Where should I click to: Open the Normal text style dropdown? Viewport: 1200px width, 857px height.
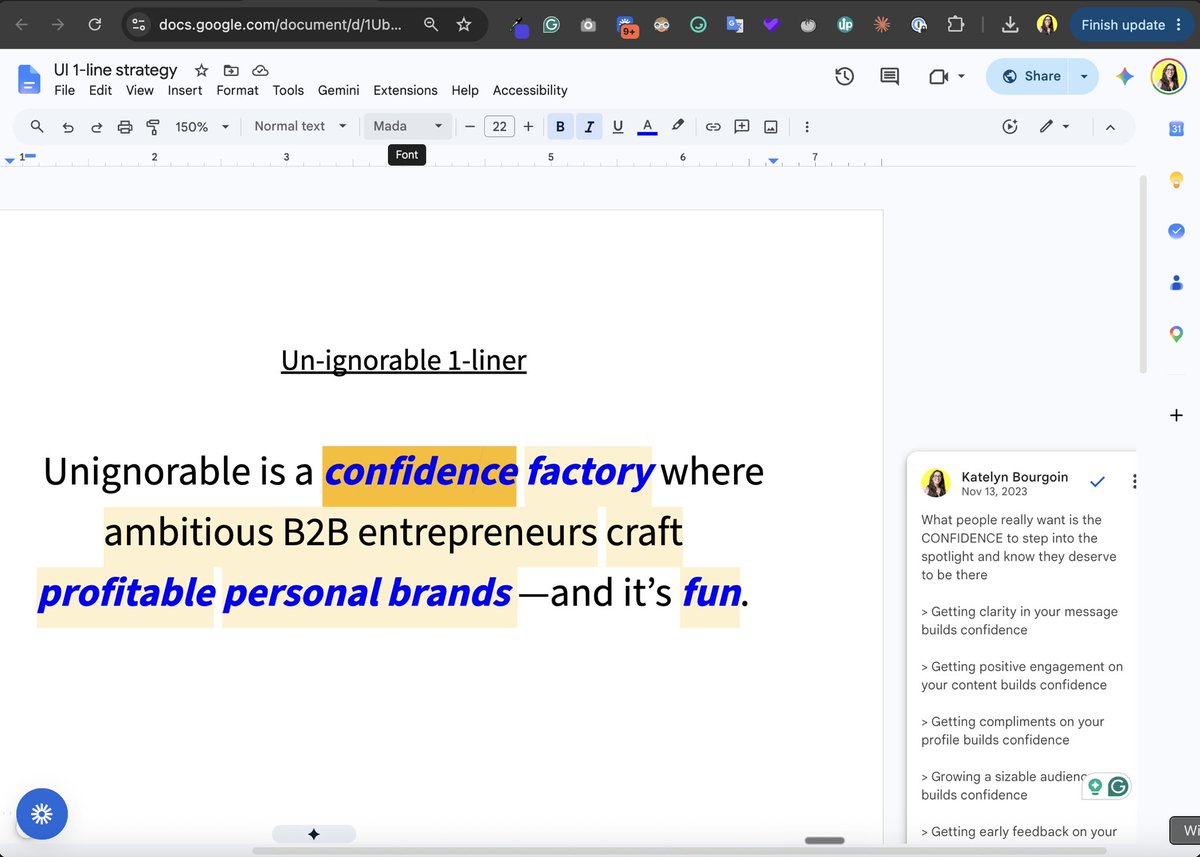pyautogui.click(x=300, y=126)
